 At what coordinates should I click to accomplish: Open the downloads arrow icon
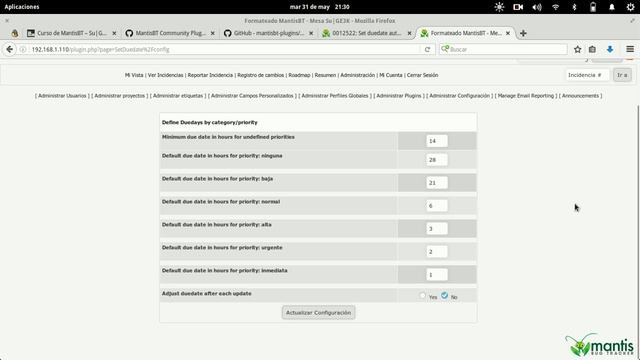[x=610, y=49]
